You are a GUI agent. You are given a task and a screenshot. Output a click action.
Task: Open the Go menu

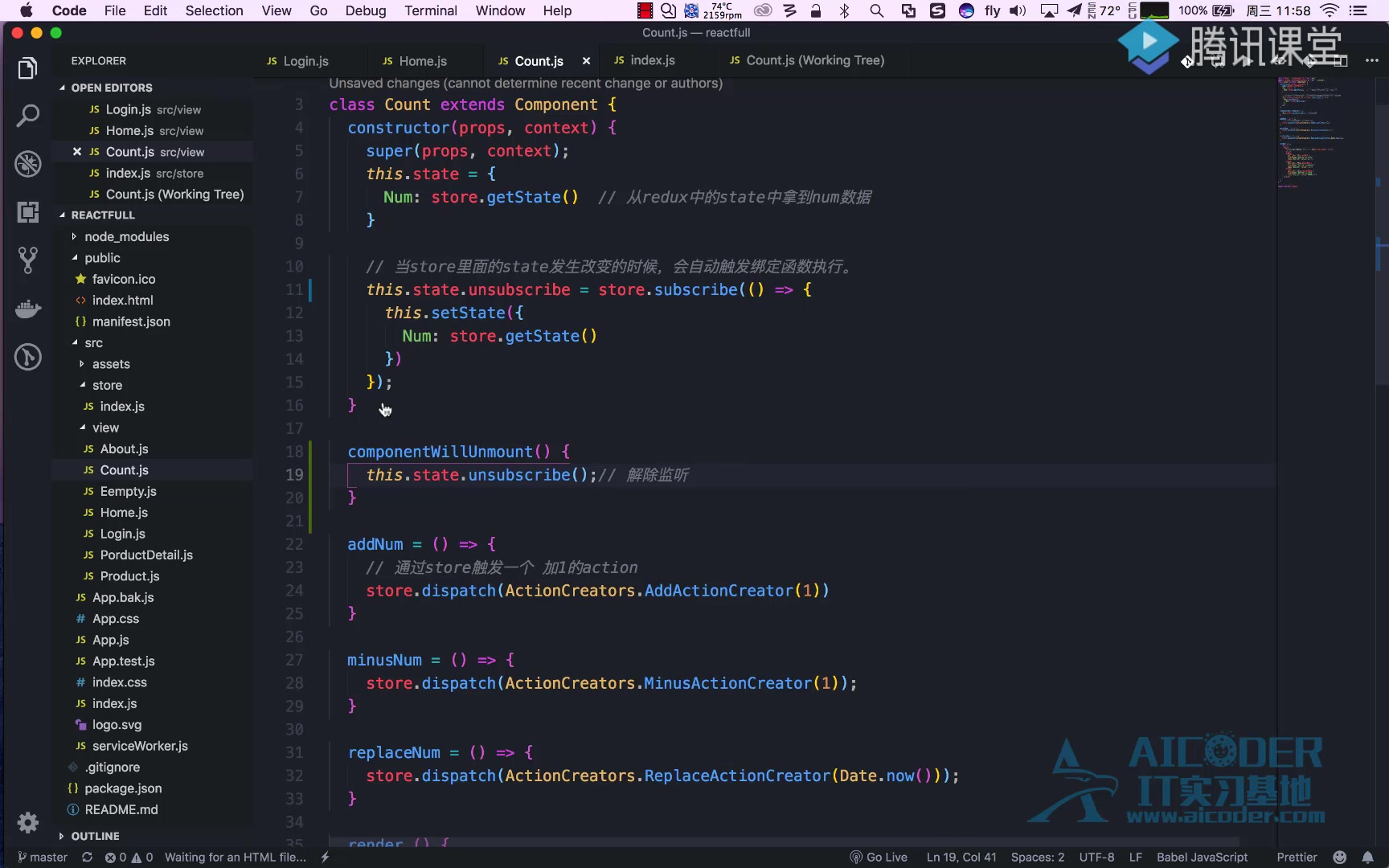tap(318, 10)
